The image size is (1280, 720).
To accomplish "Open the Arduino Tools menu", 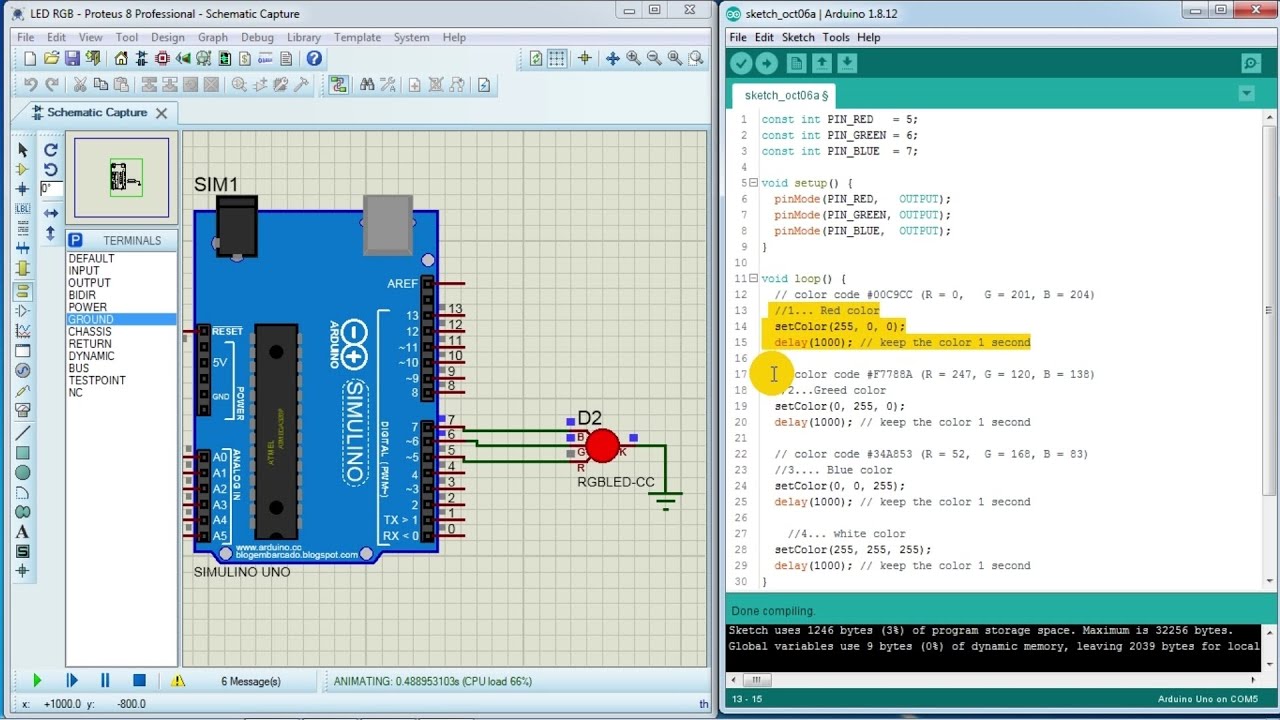I will point(836,37).
